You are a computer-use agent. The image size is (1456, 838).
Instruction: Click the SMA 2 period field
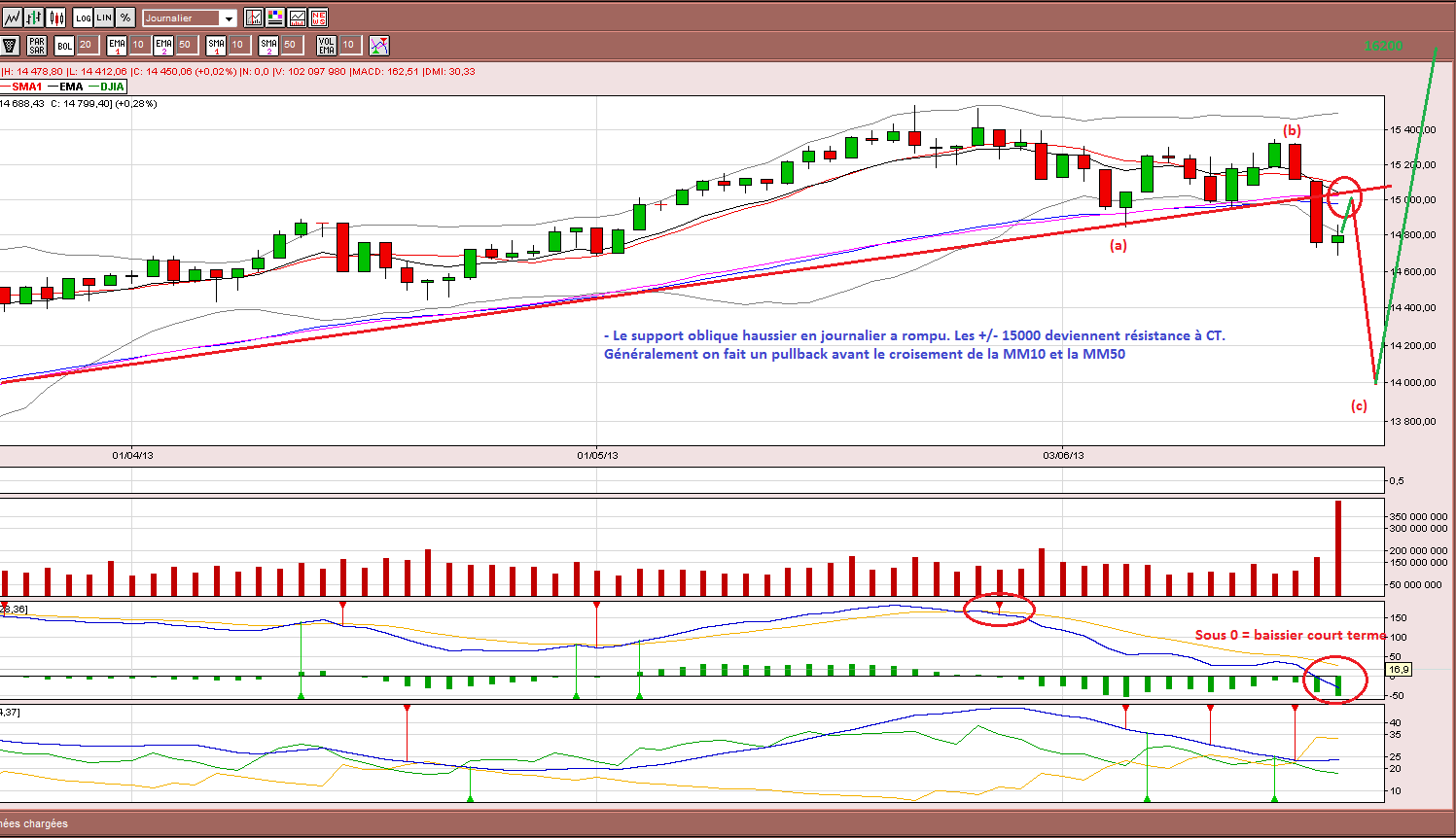click(291, 45)
